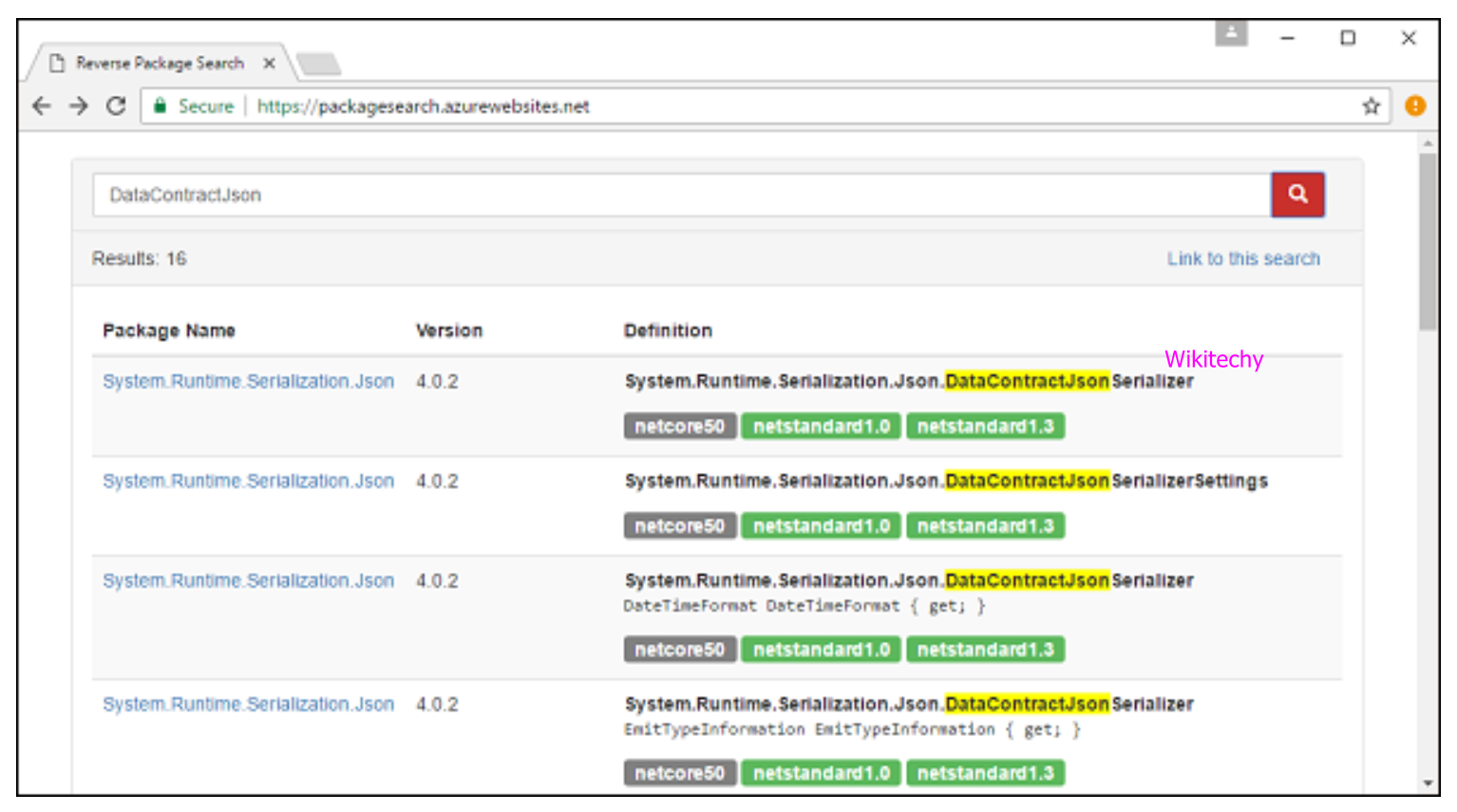Click DataContractJsonSerializerSettings definition text
1457x812 pixels.
point(946,481)
